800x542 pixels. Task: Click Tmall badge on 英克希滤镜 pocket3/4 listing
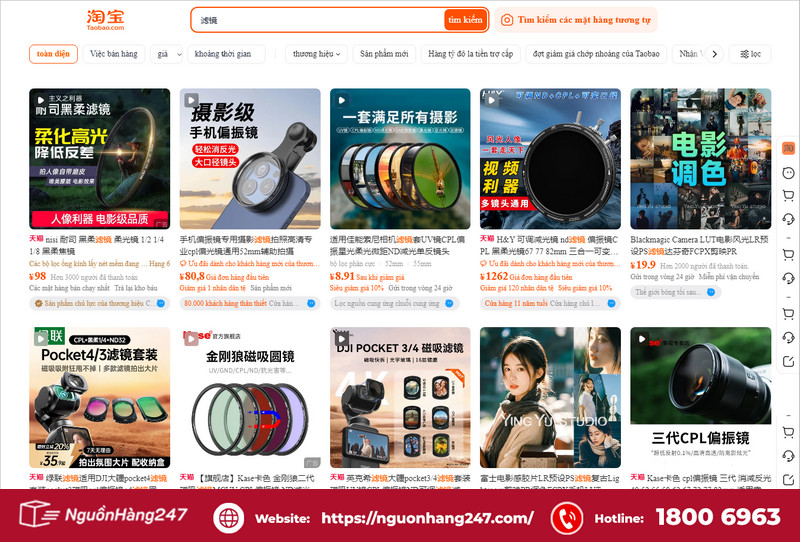point(337,477)
